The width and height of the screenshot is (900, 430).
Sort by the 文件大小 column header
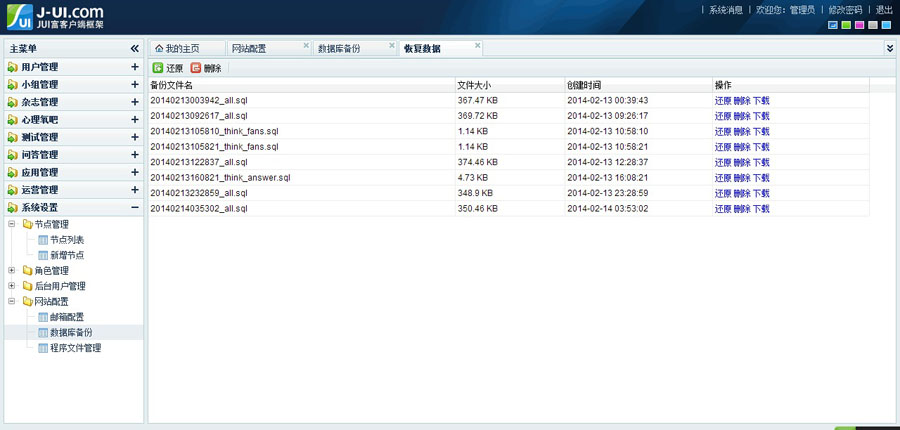click(474, 85)
